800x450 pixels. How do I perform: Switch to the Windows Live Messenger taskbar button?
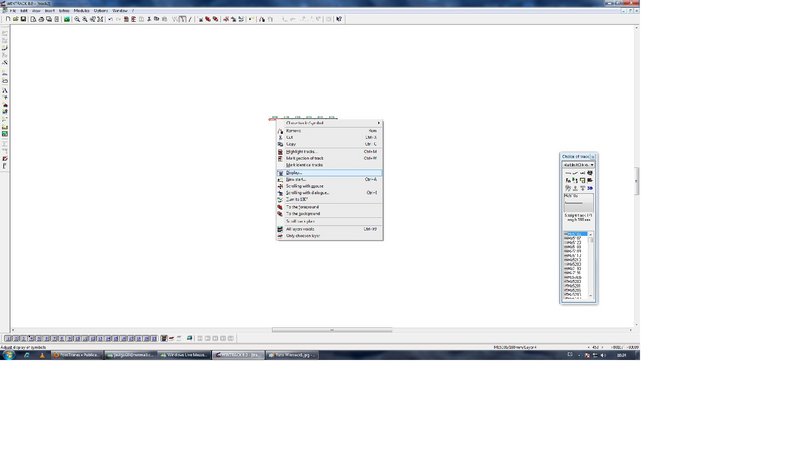[184, 355]
